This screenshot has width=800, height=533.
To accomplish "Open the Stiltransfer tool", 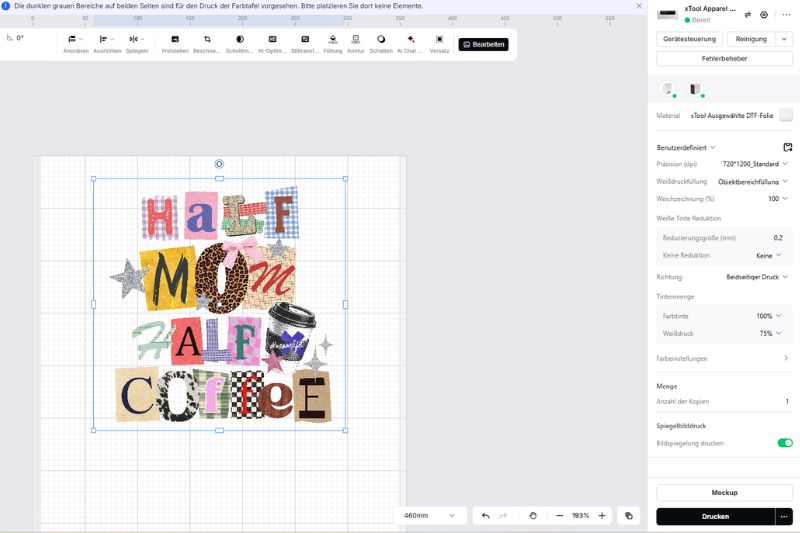I will point(305,44).
